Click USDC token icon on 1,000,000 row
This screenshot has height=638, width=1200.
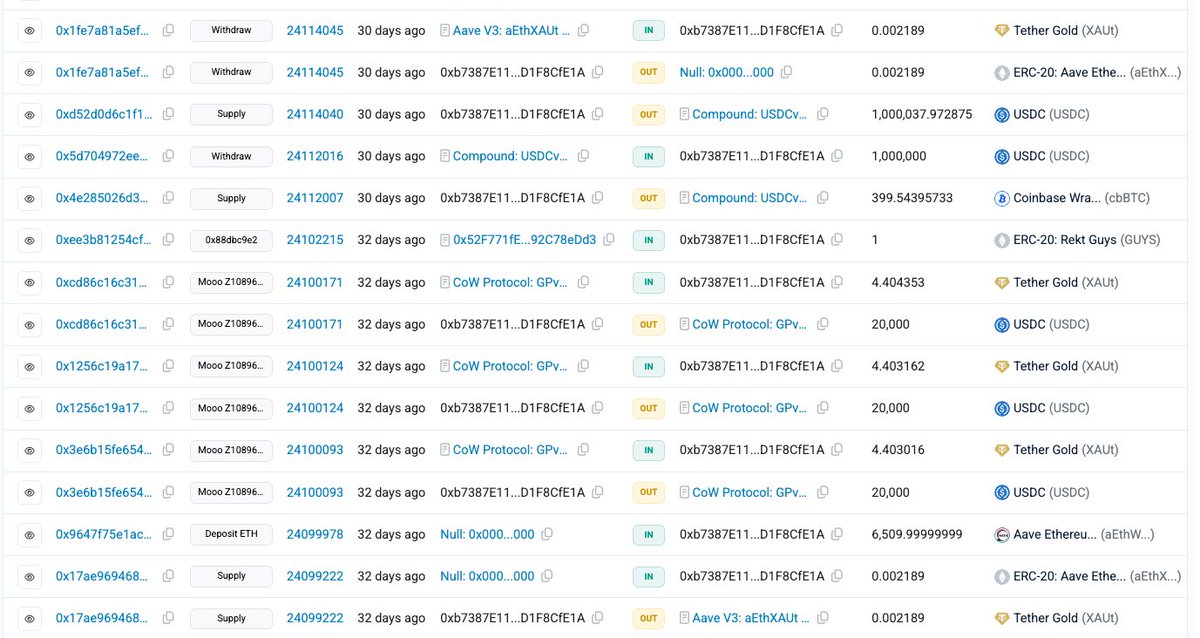tap(1002, 157)
